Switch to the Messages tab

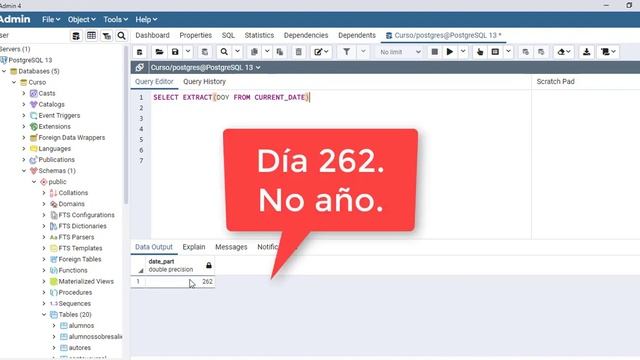click(x=231, y=247)
